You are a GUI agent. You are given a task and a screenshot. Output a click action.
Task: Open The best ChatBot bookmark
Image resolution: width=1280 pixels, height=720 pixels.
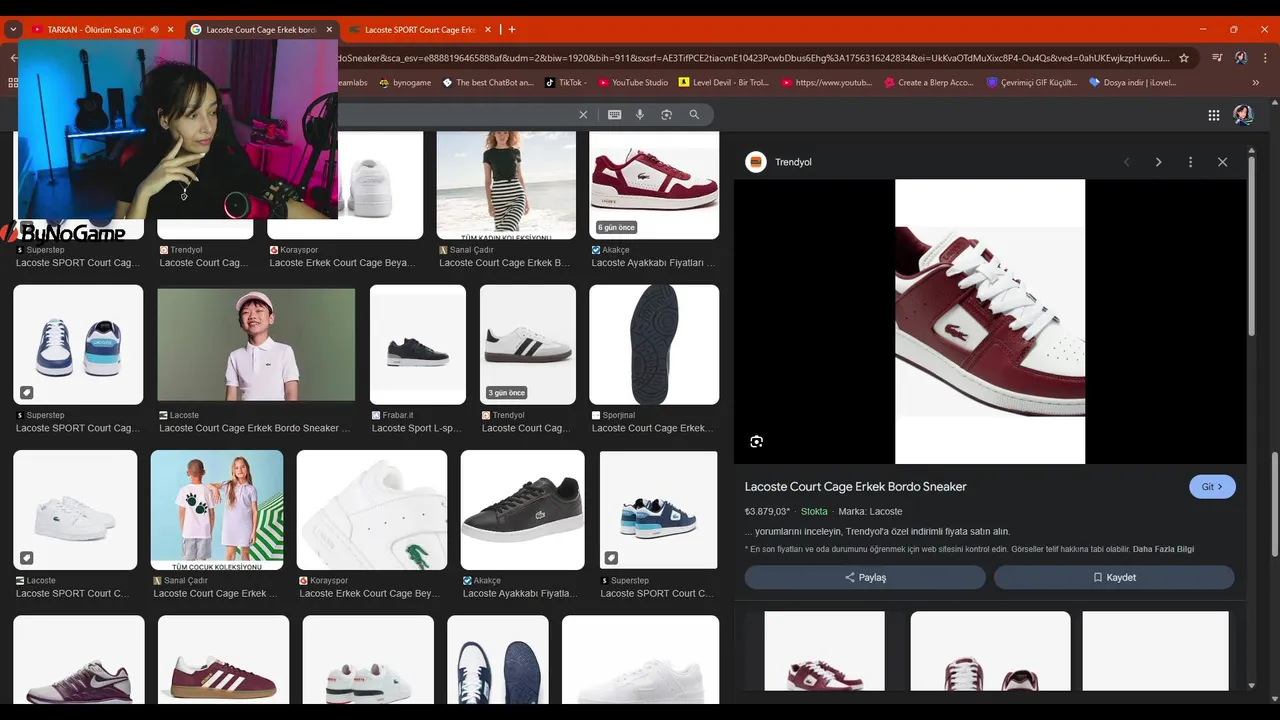[x=488, y=83]
